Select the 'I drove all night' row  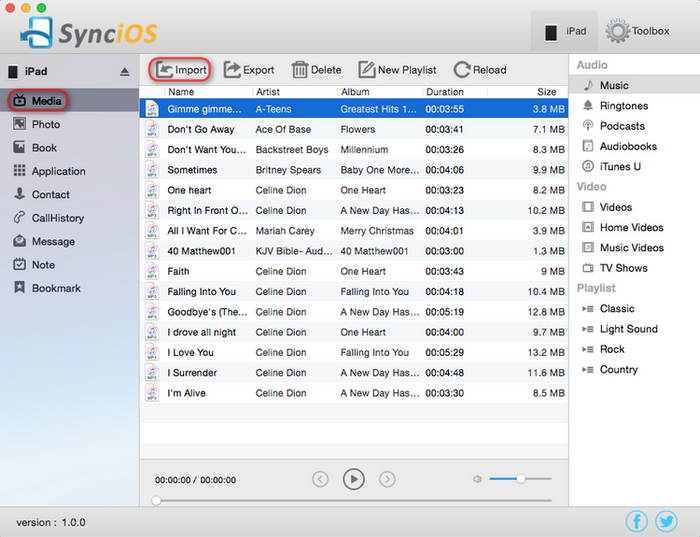[354, 333]
